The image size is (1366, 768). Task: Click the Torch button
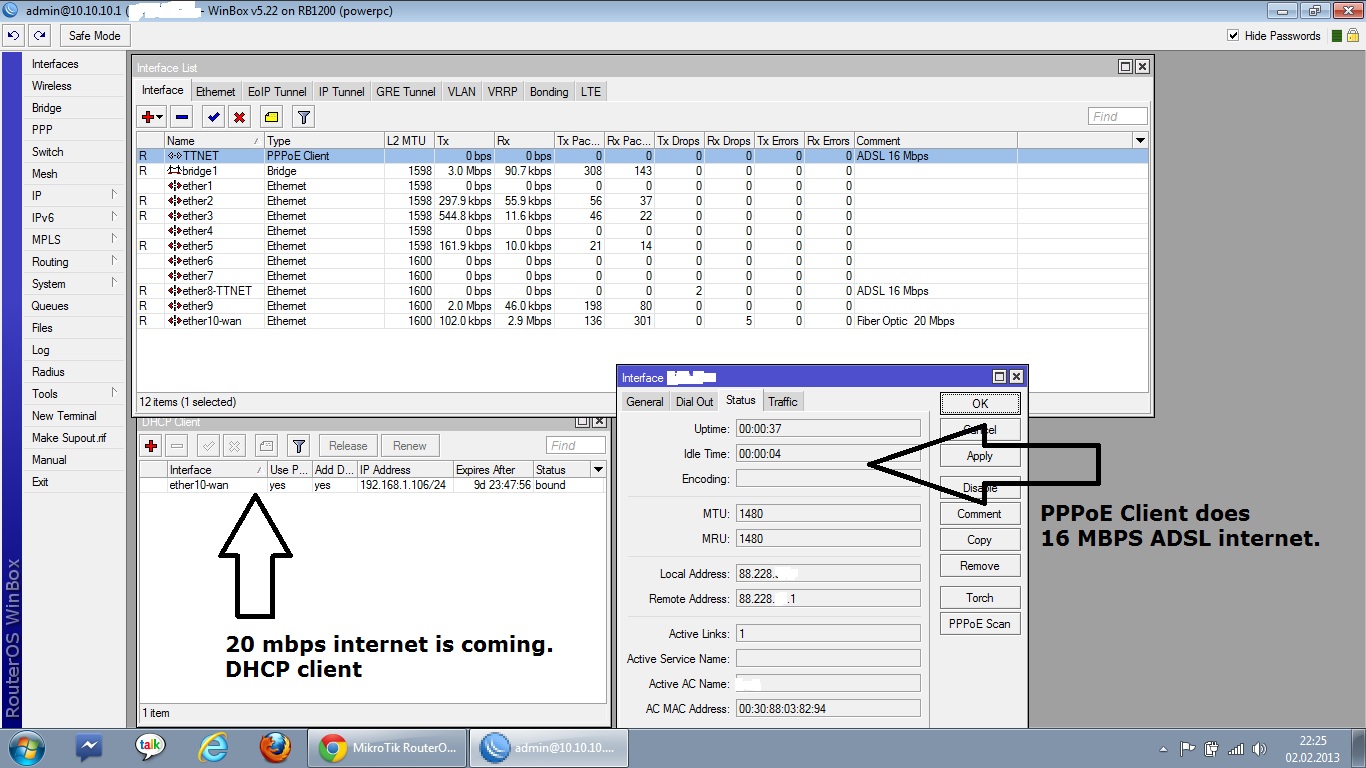point(980,598)
